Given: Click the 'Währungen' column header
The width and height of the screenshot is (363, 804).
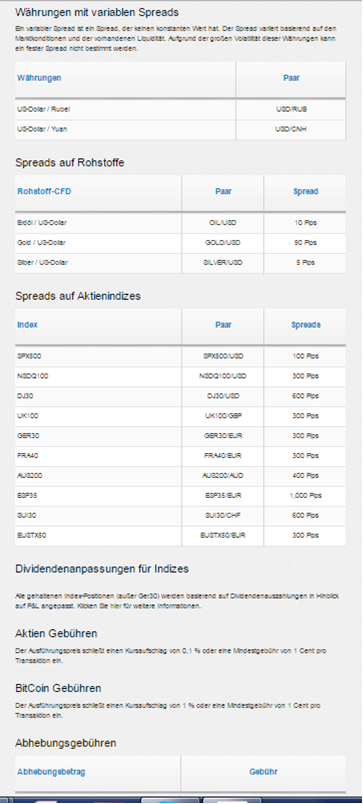Looking at the screenshot, I should (39, 78).
